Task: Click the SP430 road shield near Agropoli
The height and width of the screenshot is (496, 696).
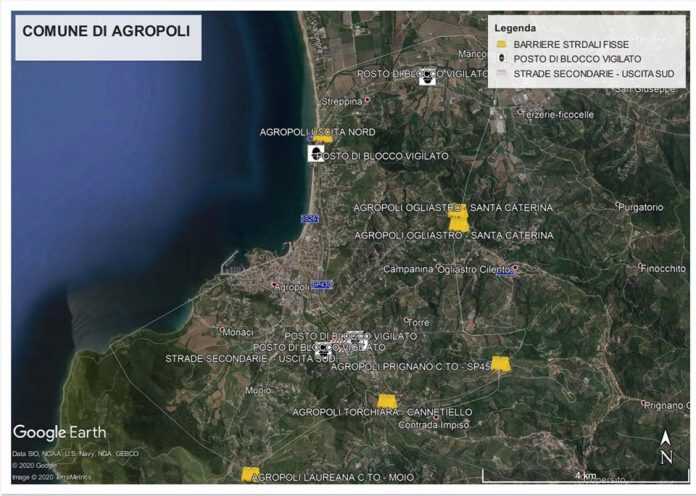Action: [x=321, y=285]
